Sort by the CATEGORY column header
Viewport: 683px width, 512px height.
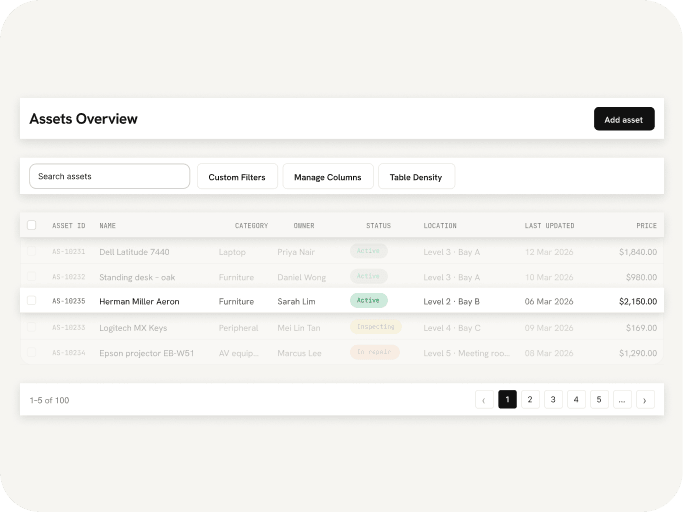[251, 226]
